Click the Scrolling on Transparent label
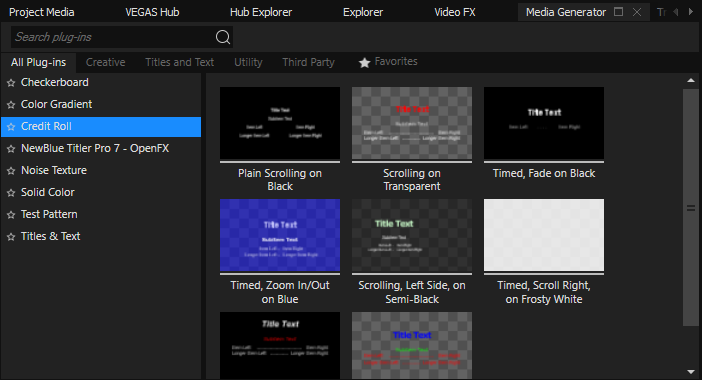The width and height of the screenshot is (702, 380). pyautogui.click(x=412, y=180)
